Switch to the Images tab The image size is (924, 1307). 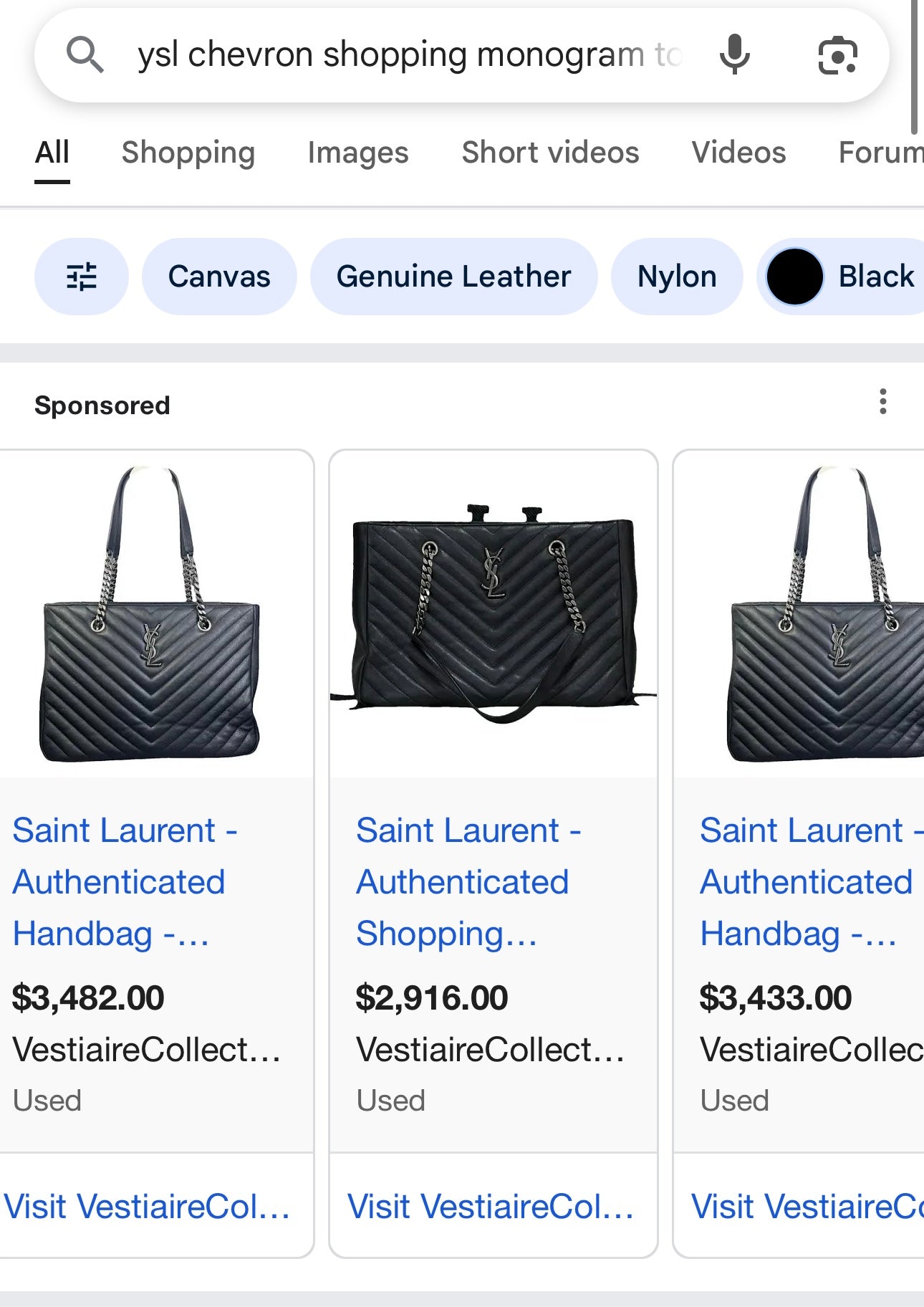(x=357, y=152)
